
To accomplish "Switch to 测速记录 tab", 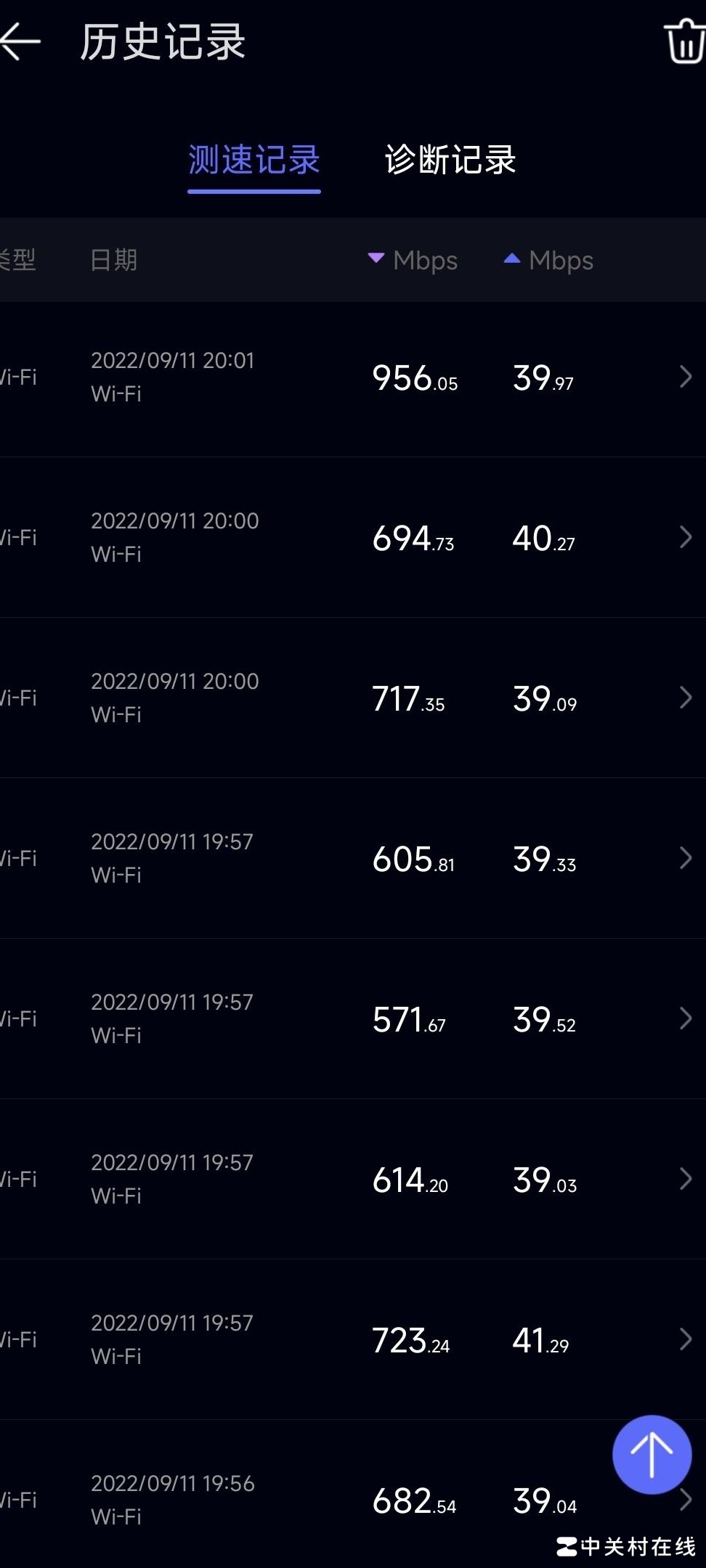I will point(254,160).
